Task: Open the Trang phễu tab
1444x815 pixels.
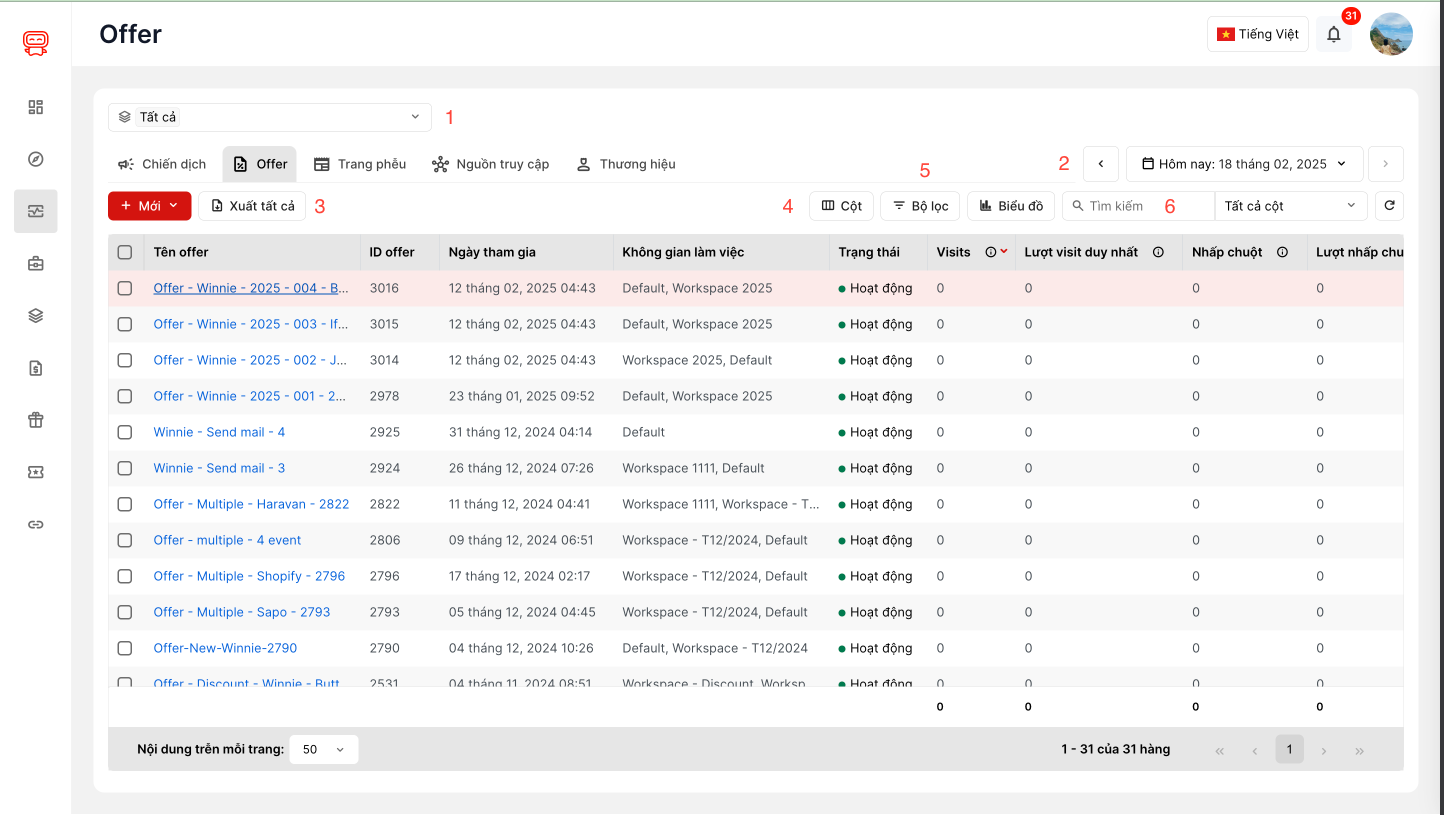Action: point(360,164)
